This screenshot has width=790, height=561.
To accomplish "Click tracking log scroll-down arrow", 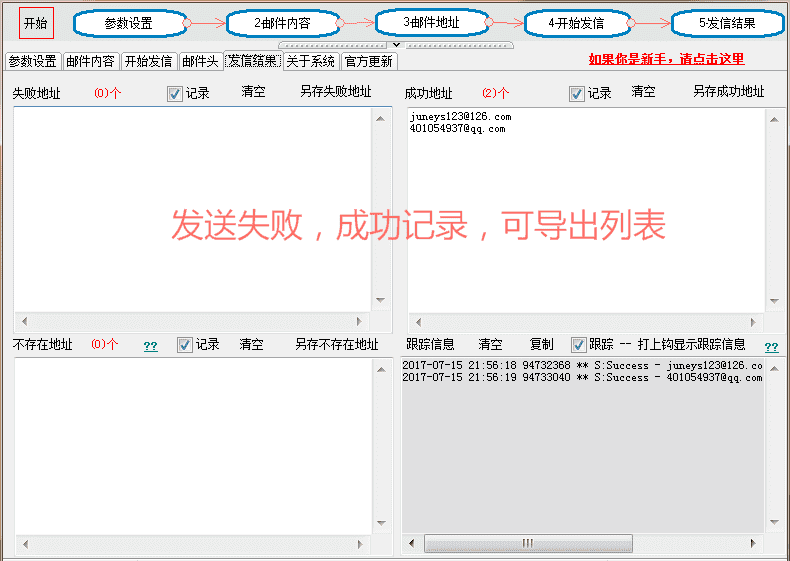I will 774,523.
